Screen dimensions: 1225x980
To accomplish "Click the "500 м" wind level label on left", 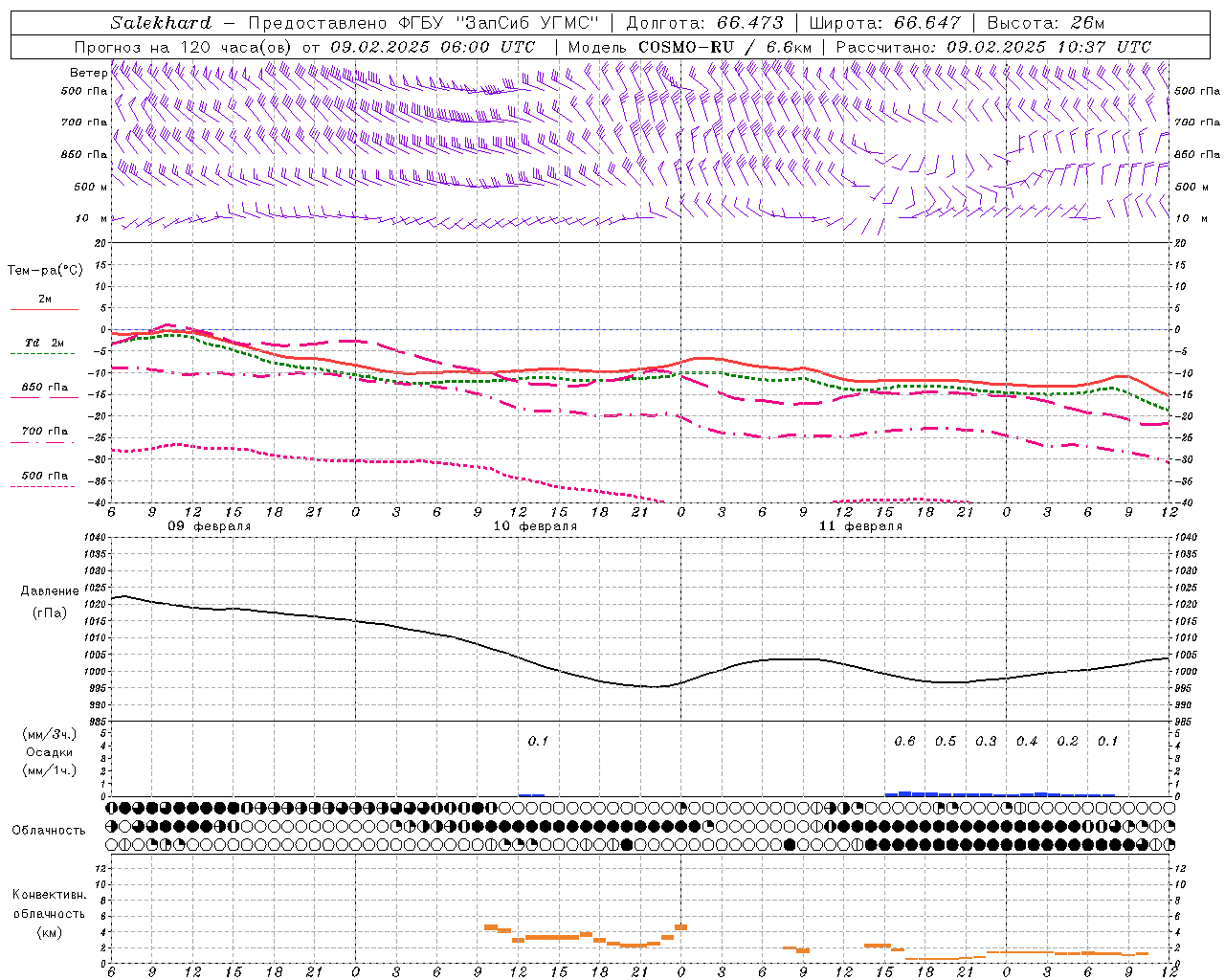I will 91,187.
